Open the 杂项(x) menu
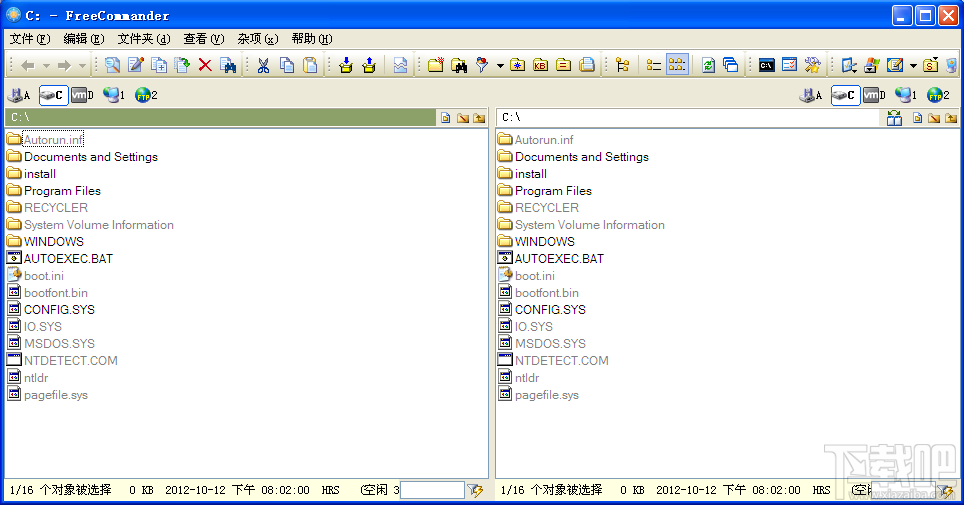This screenshot has width=964, height=505. click(258, 39)
